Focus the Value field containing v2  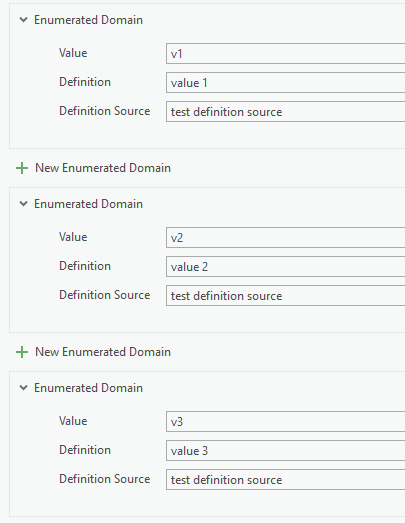[x=286, y=237]
